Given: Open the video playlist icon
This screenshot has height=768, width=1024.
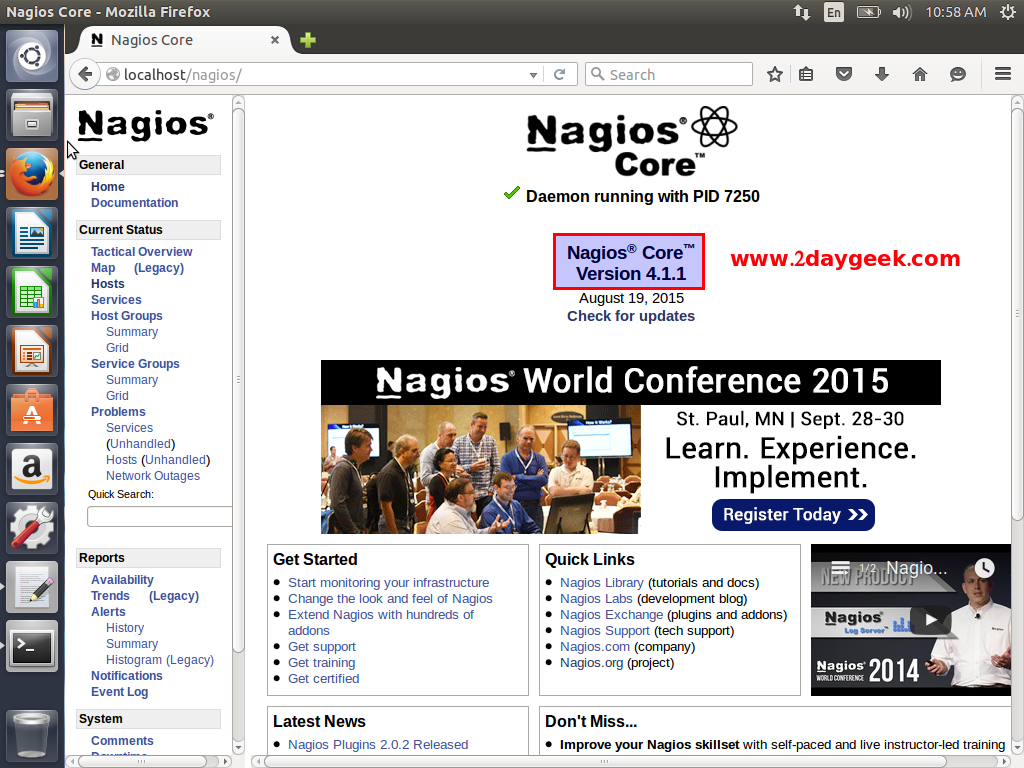Looking at the screenshot, I should pos(840,568).
